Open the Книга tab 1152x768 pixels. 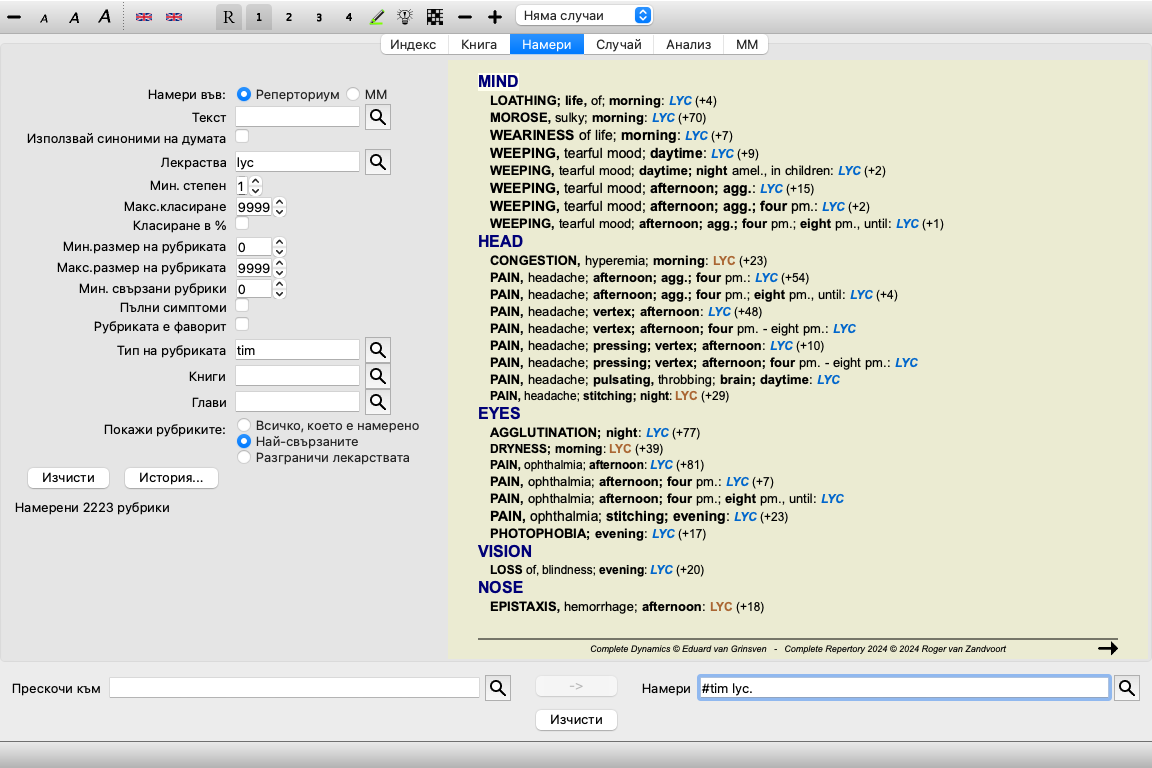coord(479,44)
